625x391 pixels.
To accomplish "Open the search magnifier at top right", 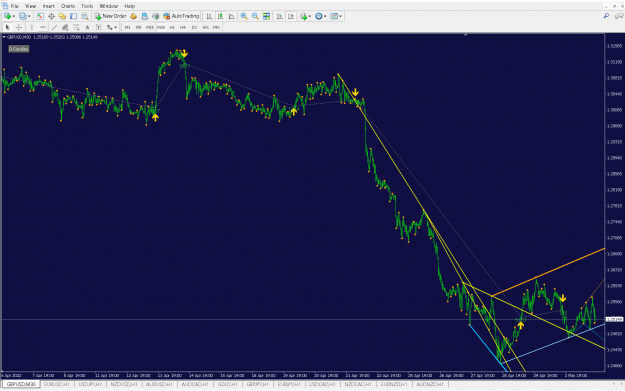I will click(606, 16).
